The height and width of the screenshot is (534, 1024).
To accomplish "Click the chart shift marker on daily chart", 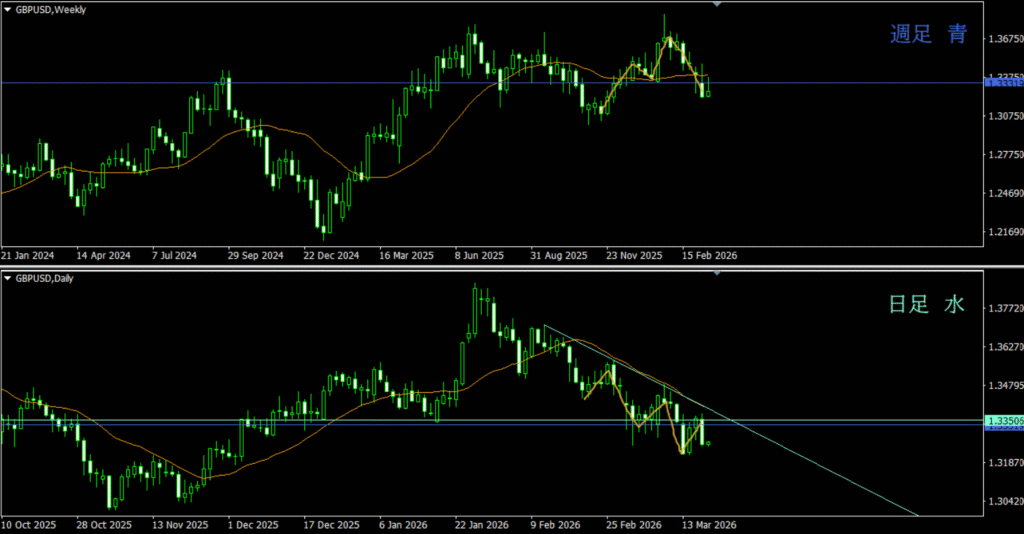I will tap(716, 273).
